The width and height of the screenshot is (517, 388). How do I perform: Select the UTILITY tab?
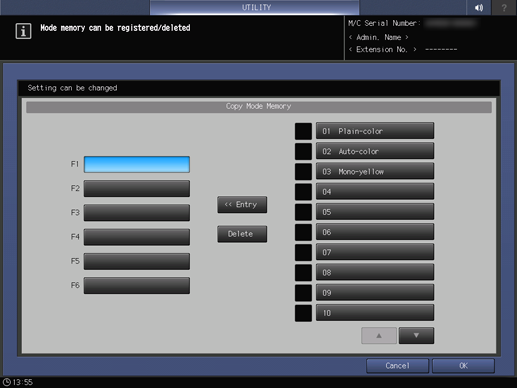[255, 7]
